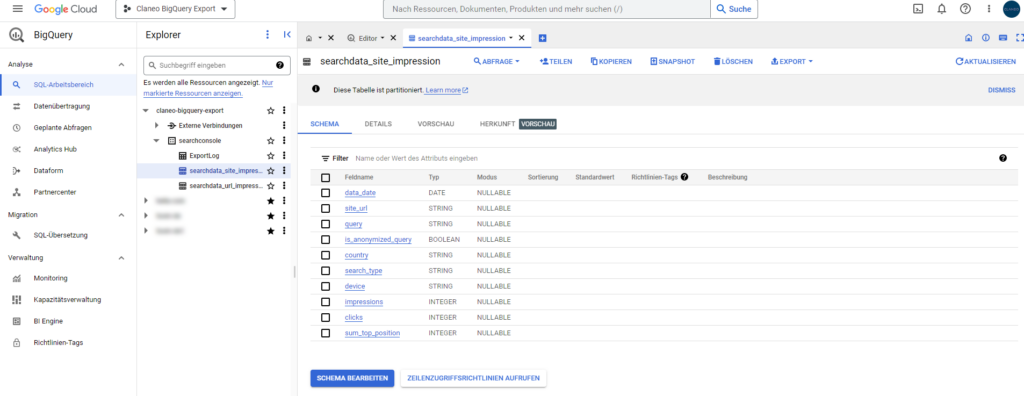Switch to the HERKUNFT tab

coord(498,124)
